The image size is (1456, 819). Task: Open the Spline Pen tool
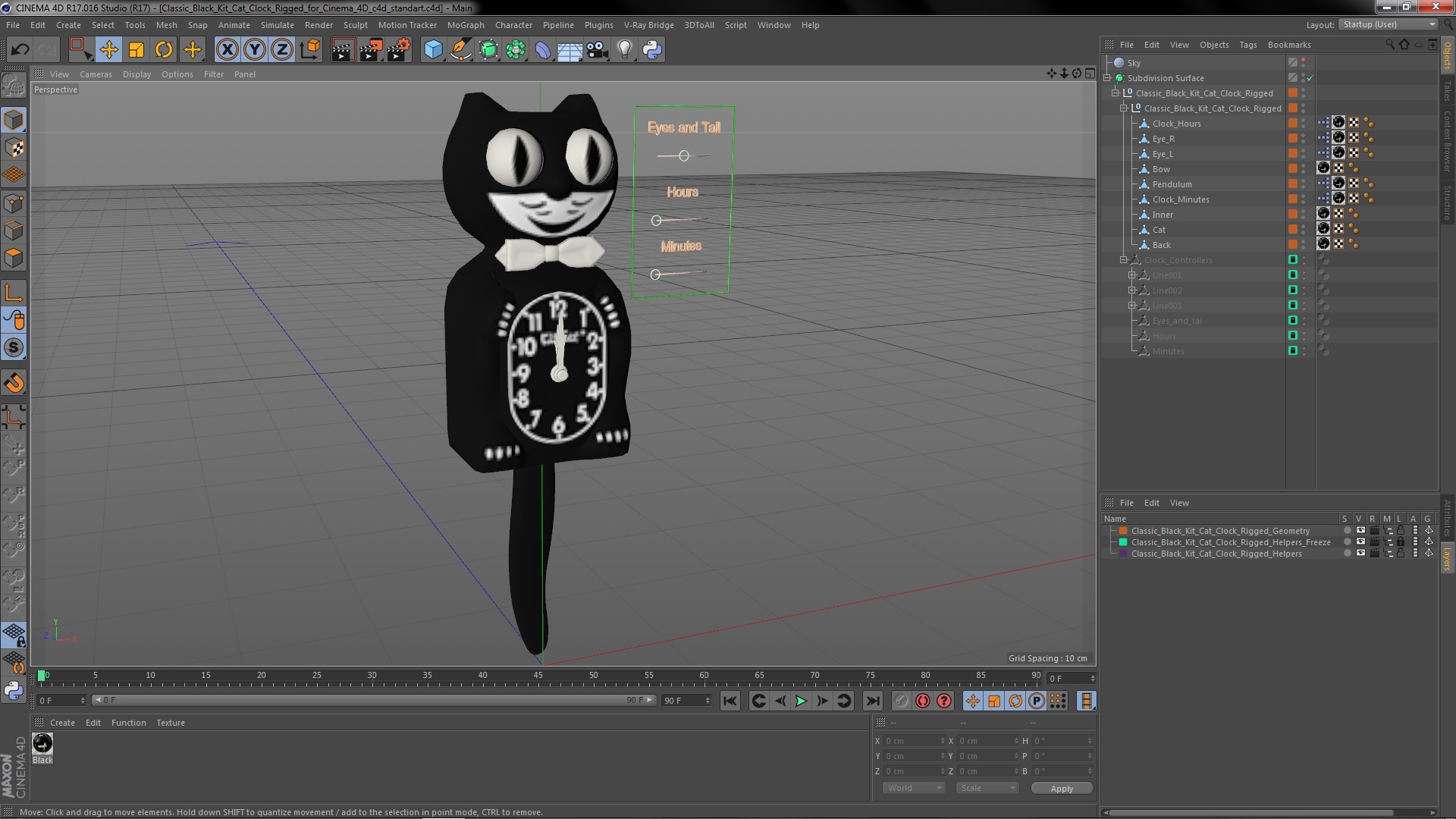[x=460, y=50]
